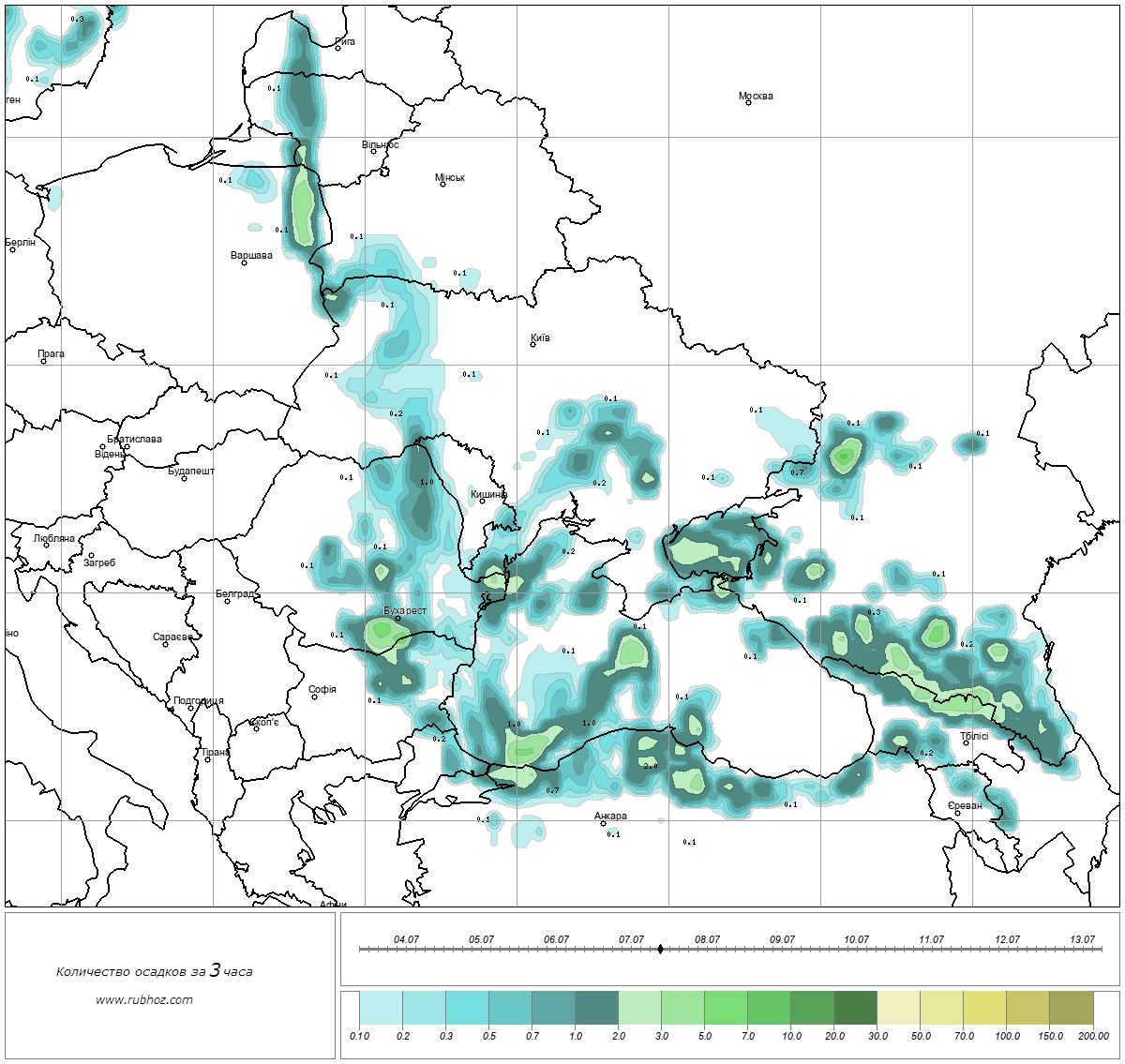Click the Єреван city marker
Image resolution: width=1125 pixels, height=1064 pixels.
pos(957,812)
